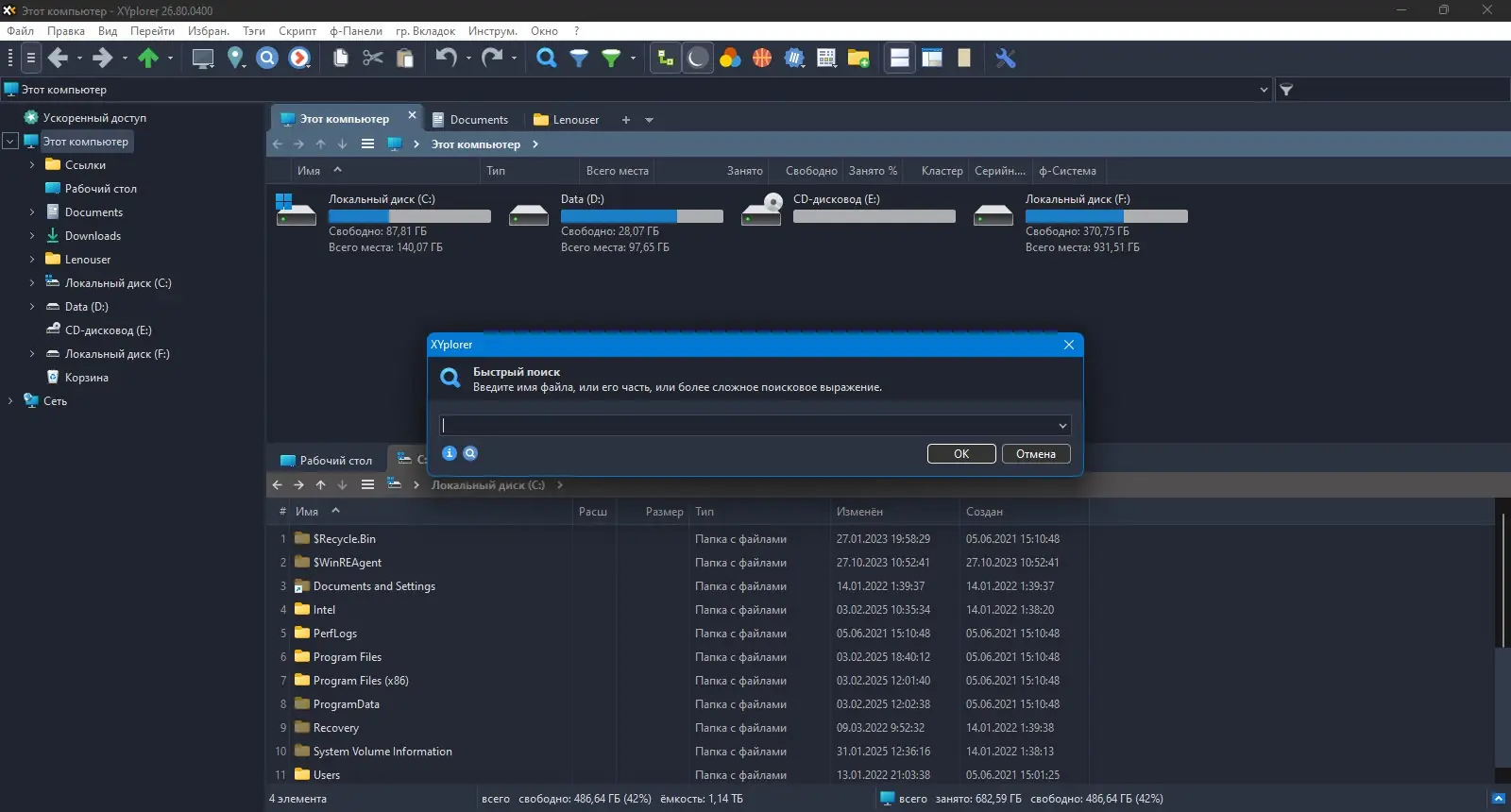Click the blue circle magnifier toolbar icon

(x=267, y=59)
